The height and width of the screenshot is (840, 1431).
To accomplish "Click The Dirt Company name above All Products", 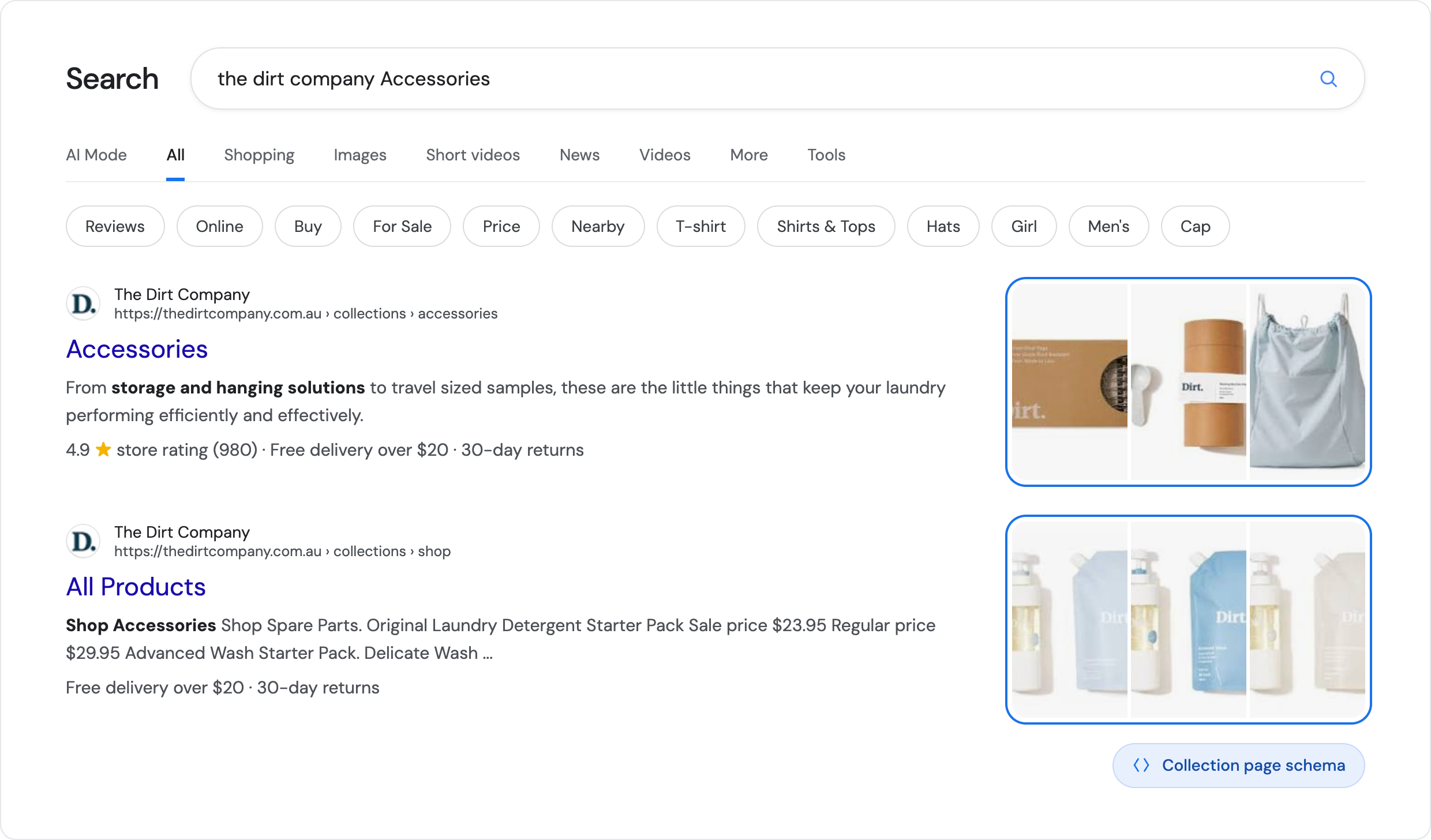I will coord(182,532).
